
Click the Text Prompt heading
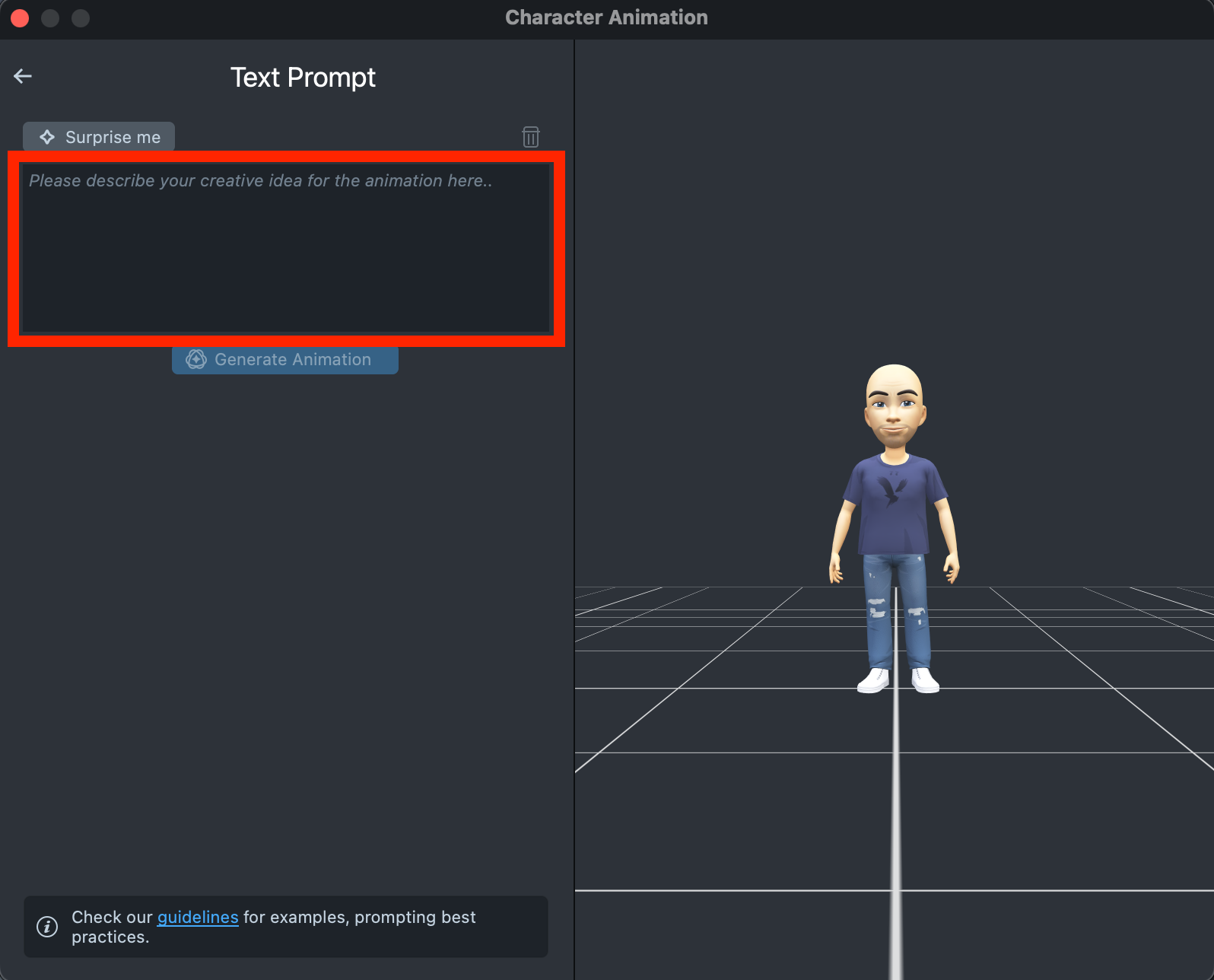coord(303,78)
